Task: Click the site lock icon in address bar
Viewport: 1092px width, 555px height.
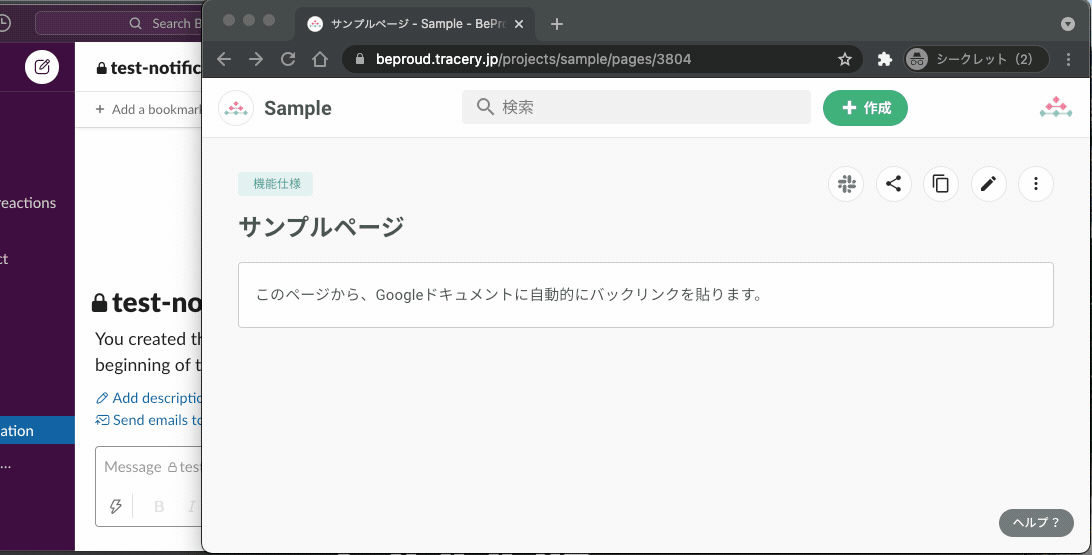Action: [360, 59]
